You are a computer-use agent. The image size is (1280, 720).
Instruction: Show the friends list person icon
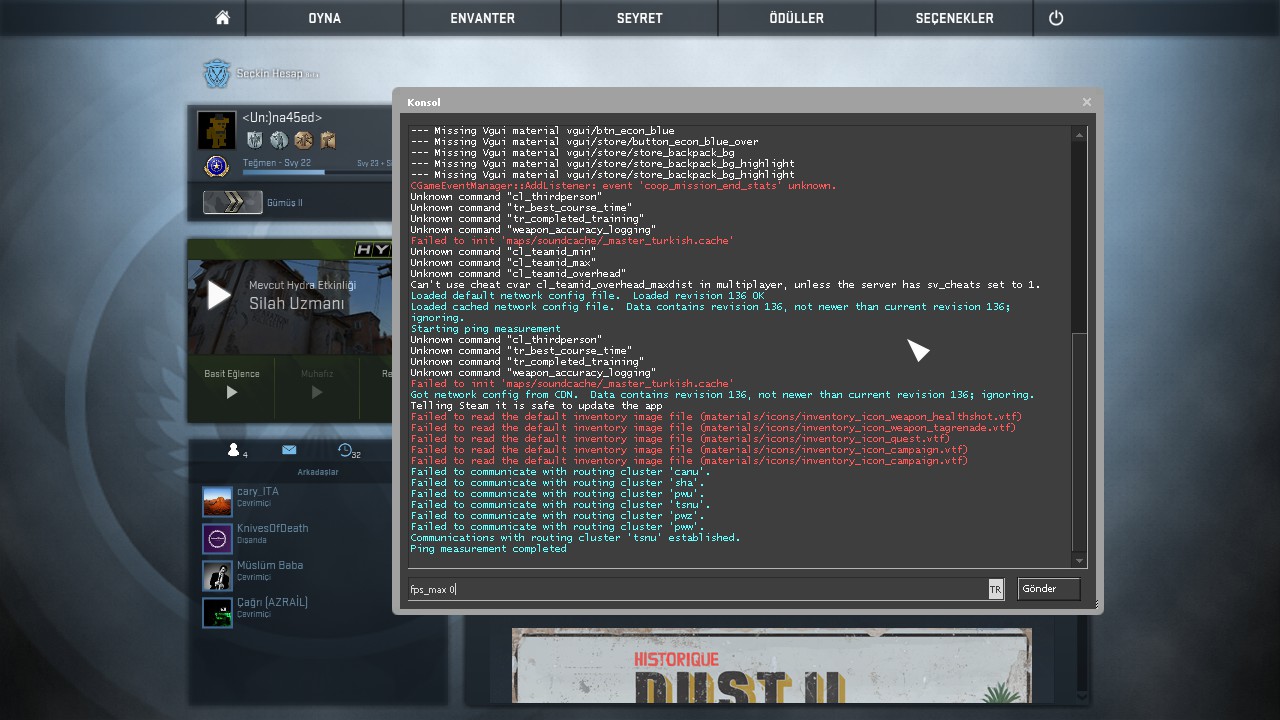tap(234, 450)
